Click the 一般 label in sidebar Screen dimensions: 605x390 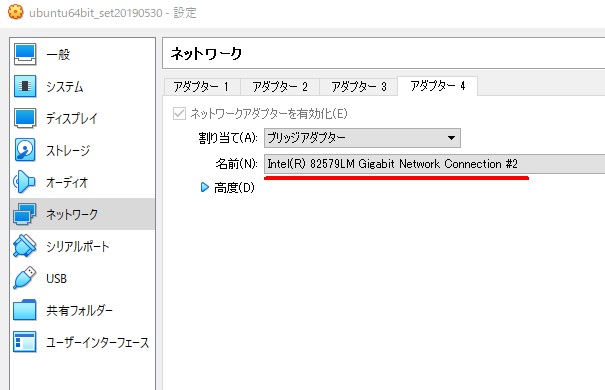[58, 54]
